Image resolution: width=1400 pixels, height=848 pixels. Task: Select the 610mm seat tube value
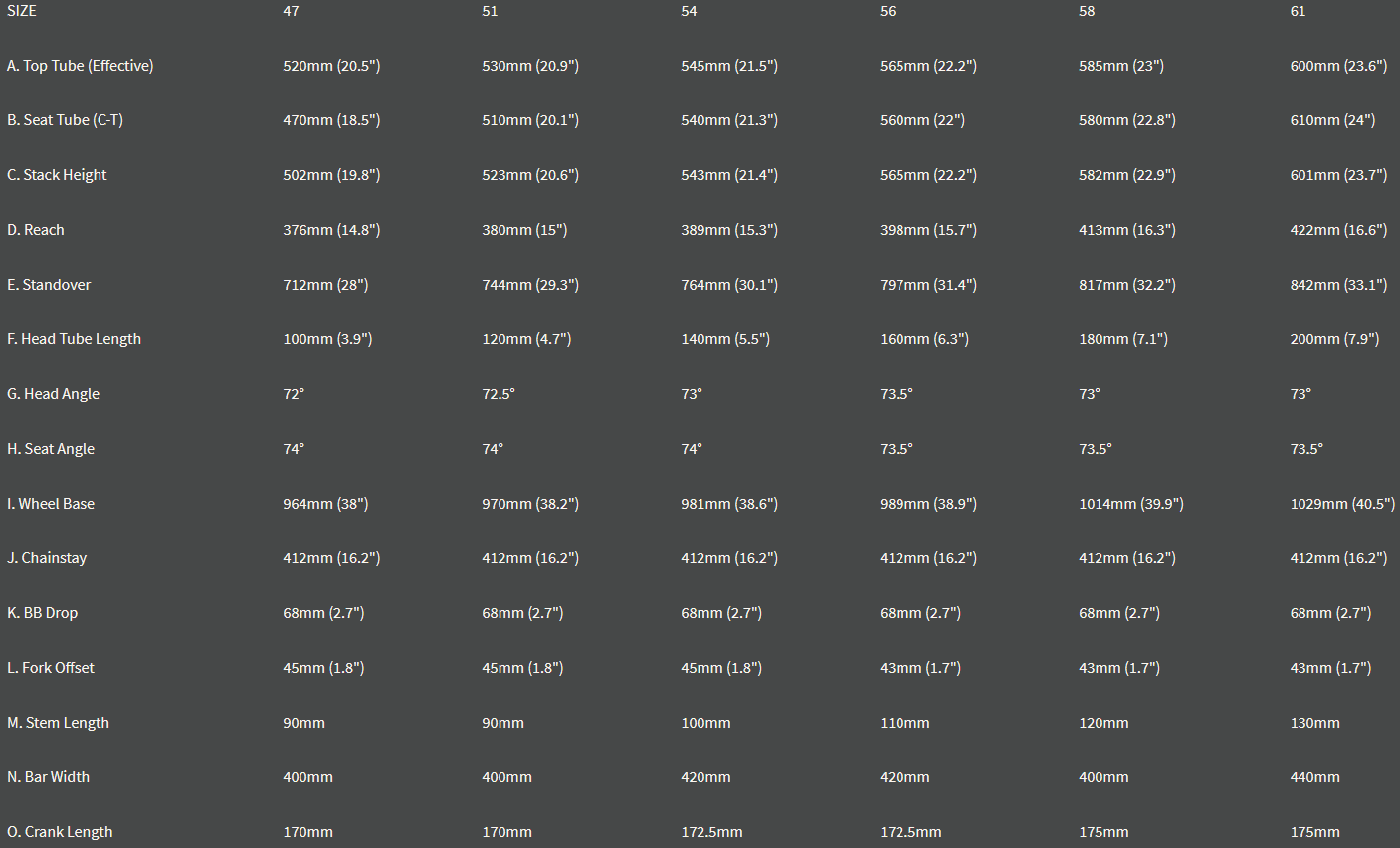1332,120
